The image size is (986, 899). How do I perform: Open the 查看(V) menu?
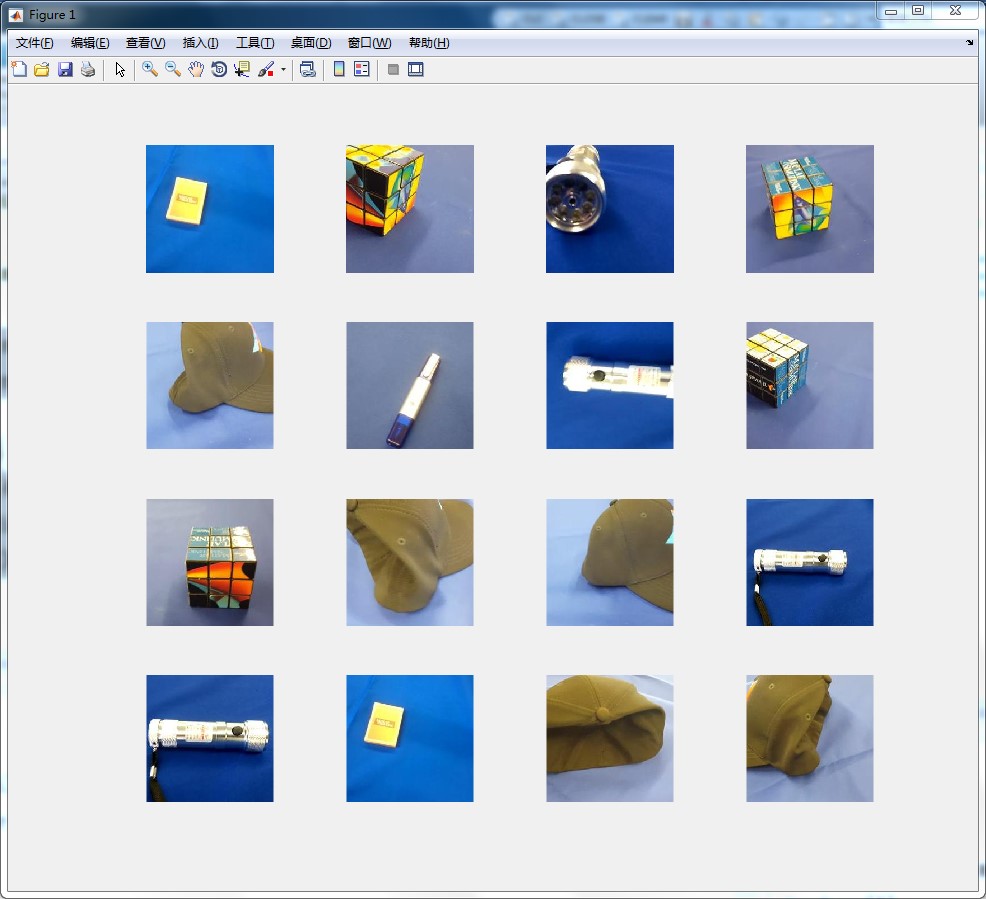tap(145, 43)
